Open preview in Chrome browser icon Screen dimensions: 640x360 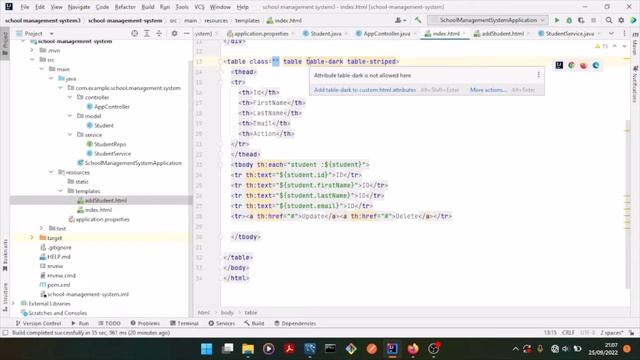click(571, 65)
